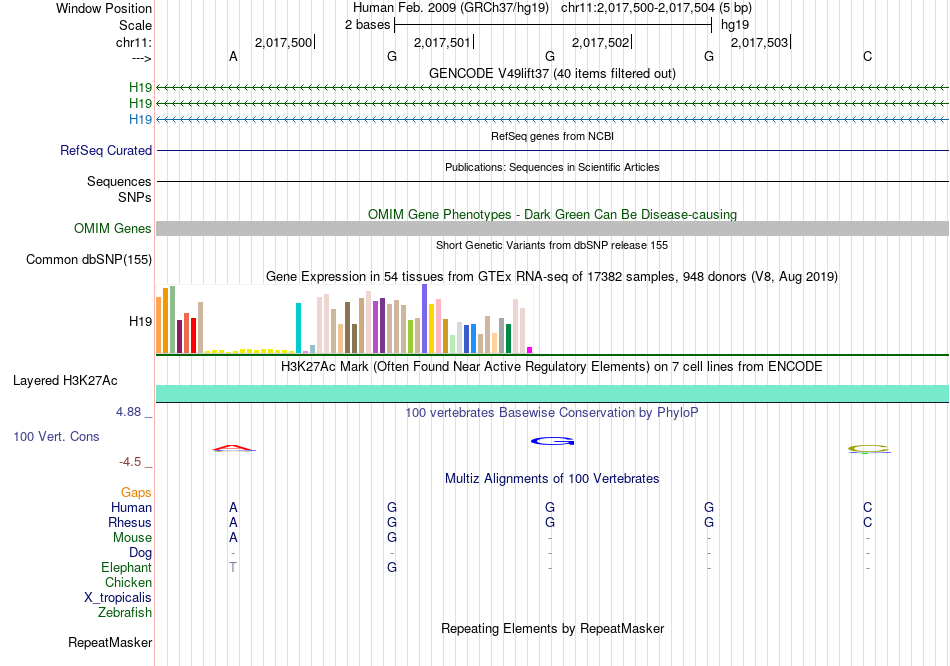
Task: Select the Rhesus alignment row label
Action: coord(130,522)
